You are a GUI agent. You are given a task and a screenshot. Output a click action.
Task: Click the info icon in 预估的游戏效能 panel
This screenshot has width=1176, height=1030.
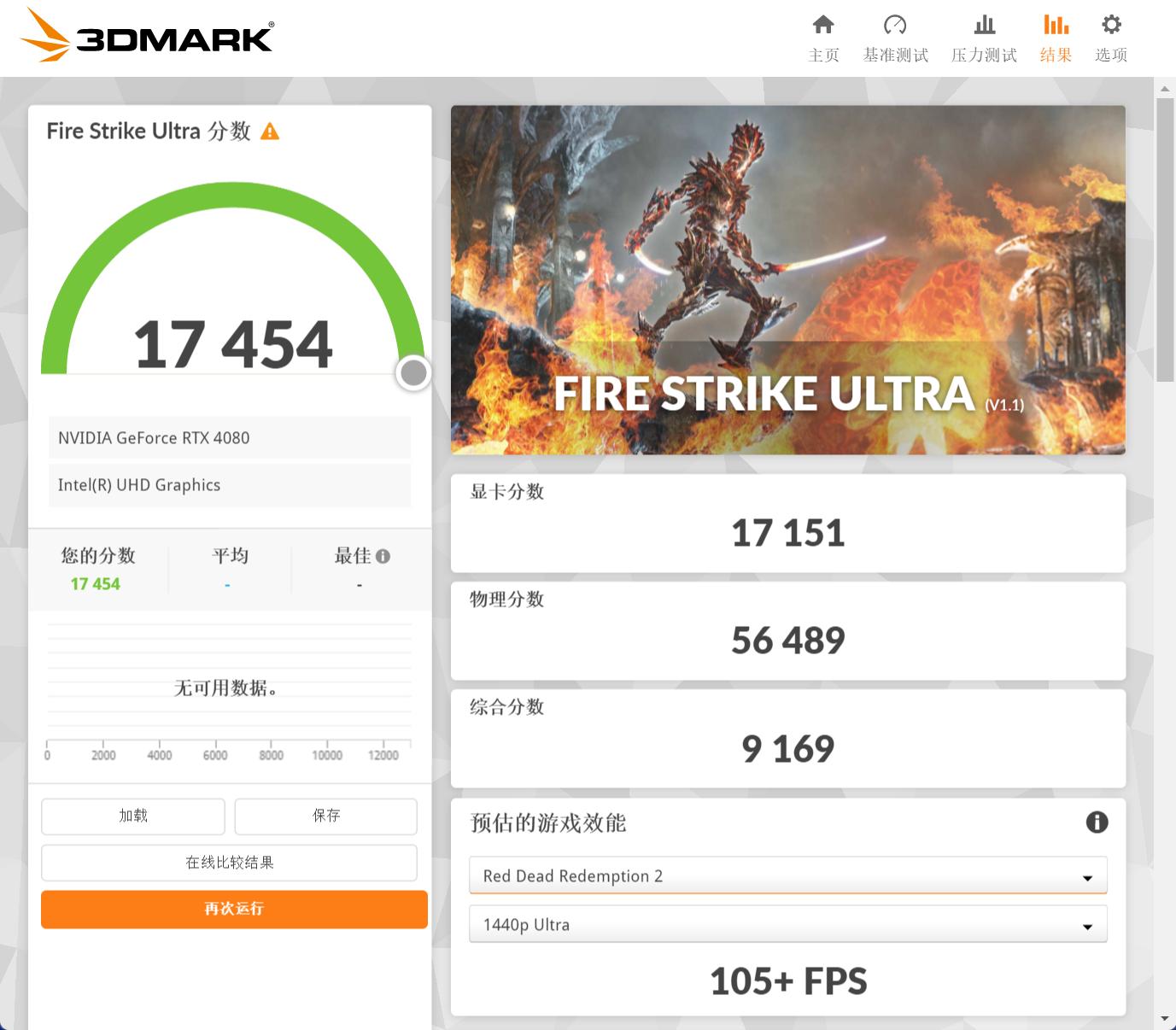coord(1098,822)
